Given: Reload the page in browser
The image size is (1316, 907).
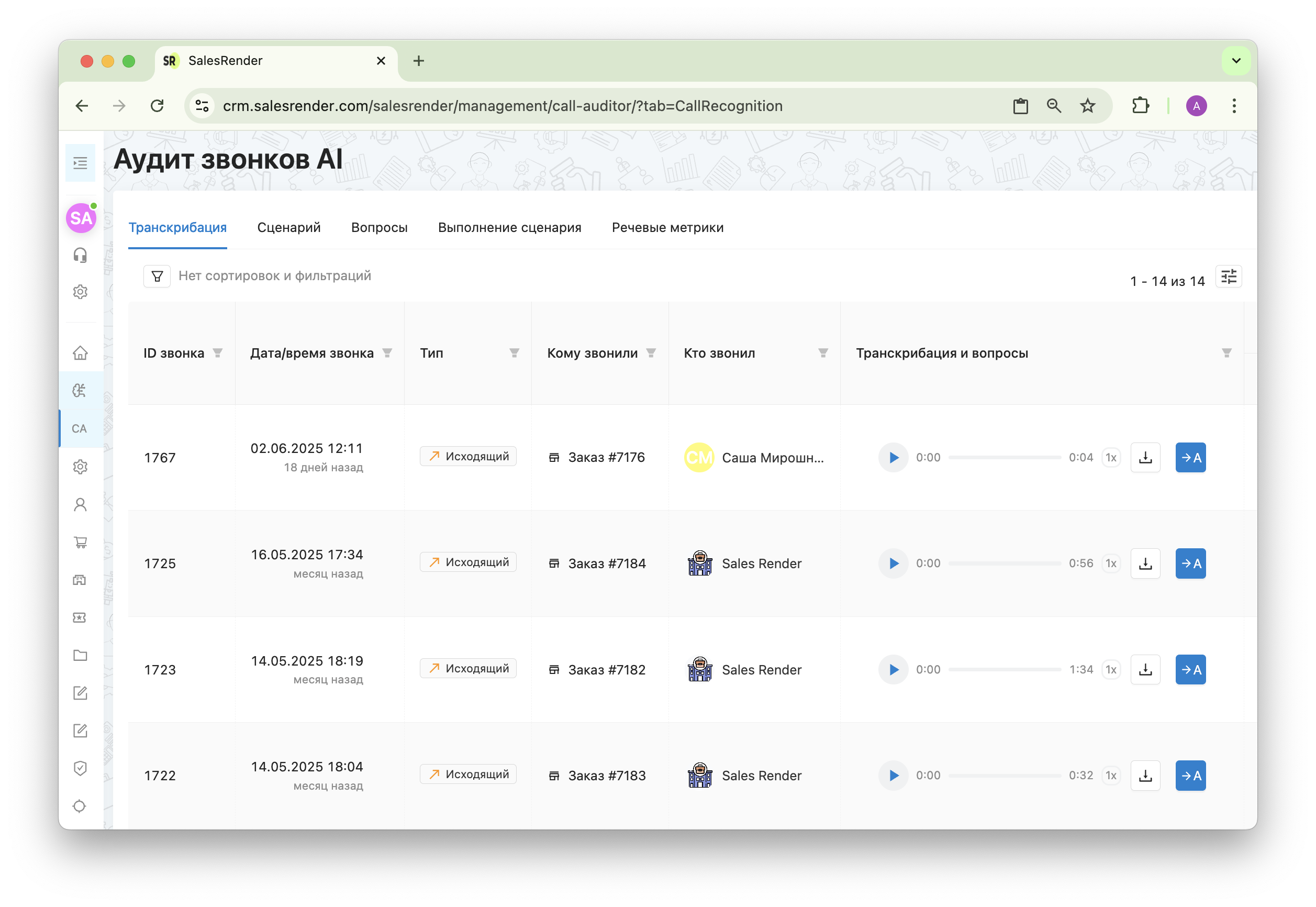Looking at the screenshot, I should [158, 106].
